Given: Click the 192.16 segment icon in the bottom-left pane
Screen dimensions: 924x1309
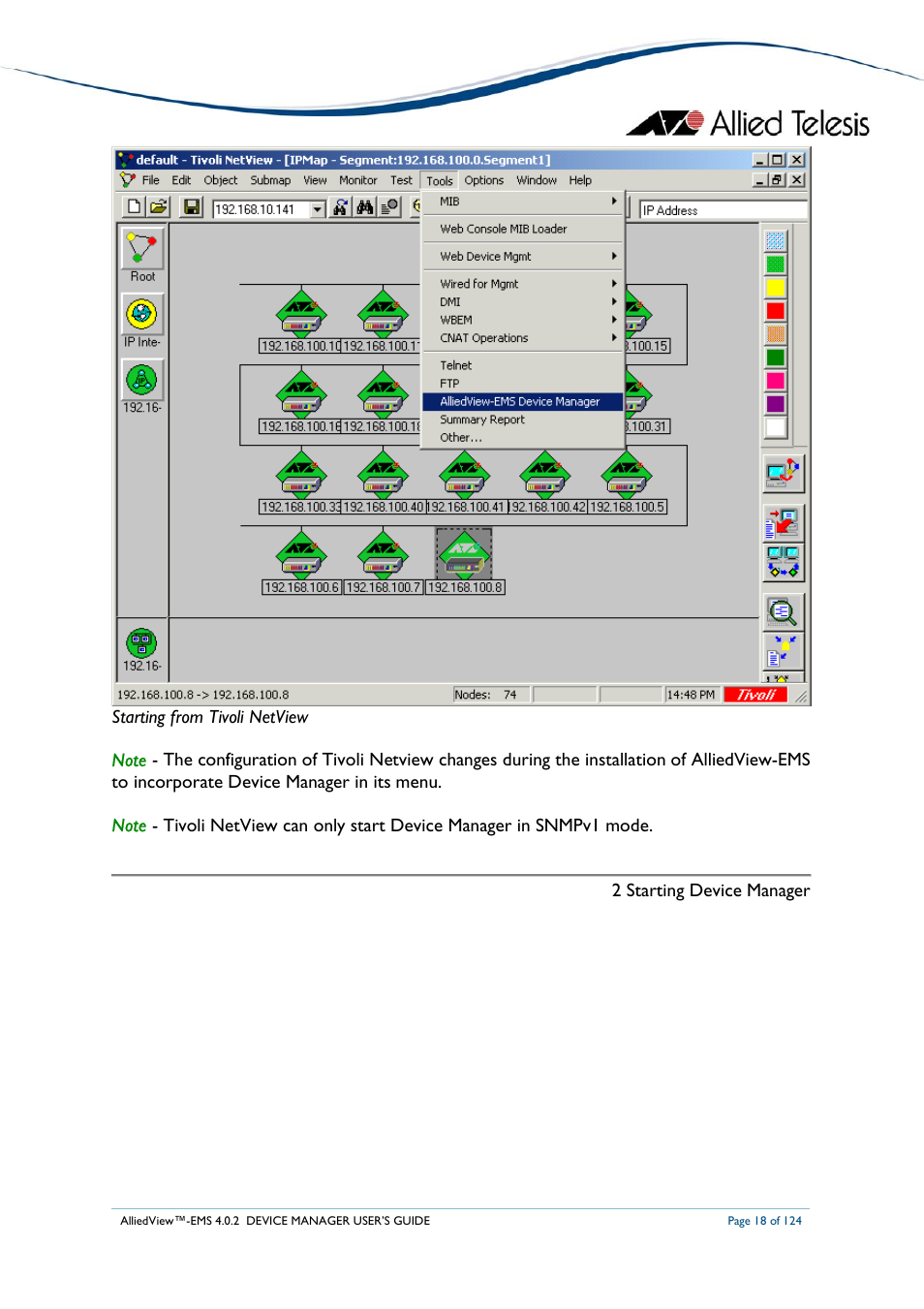Looking at the screenshot, I should point(141,642).
